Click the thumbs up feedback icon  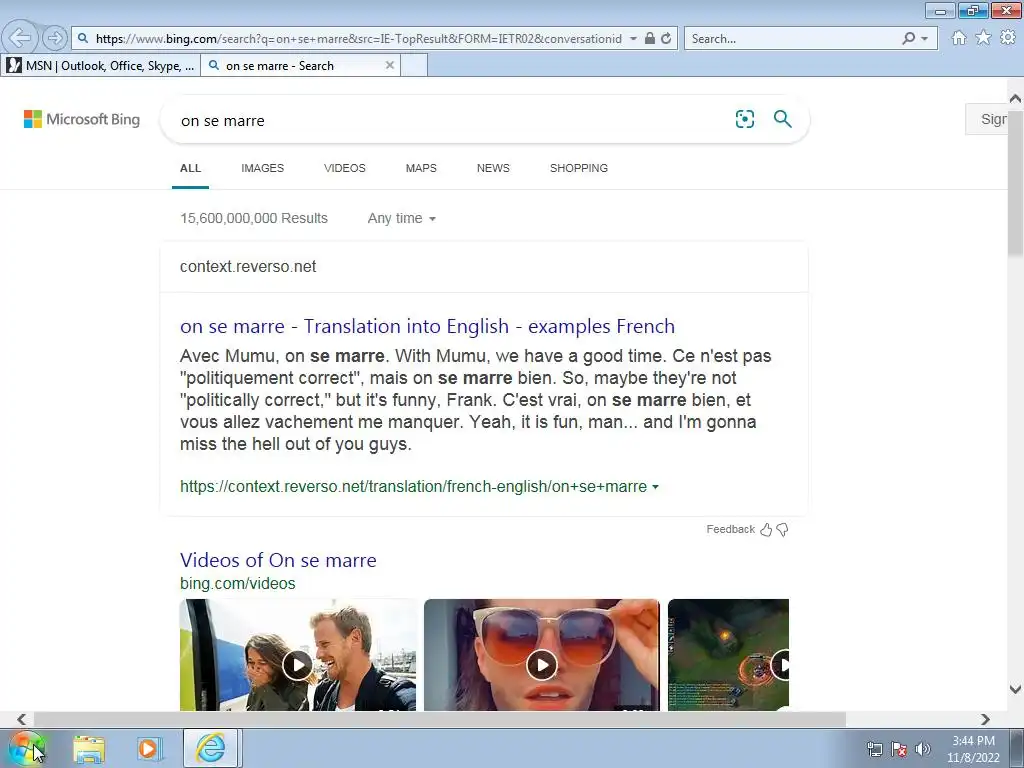[766, 530]
